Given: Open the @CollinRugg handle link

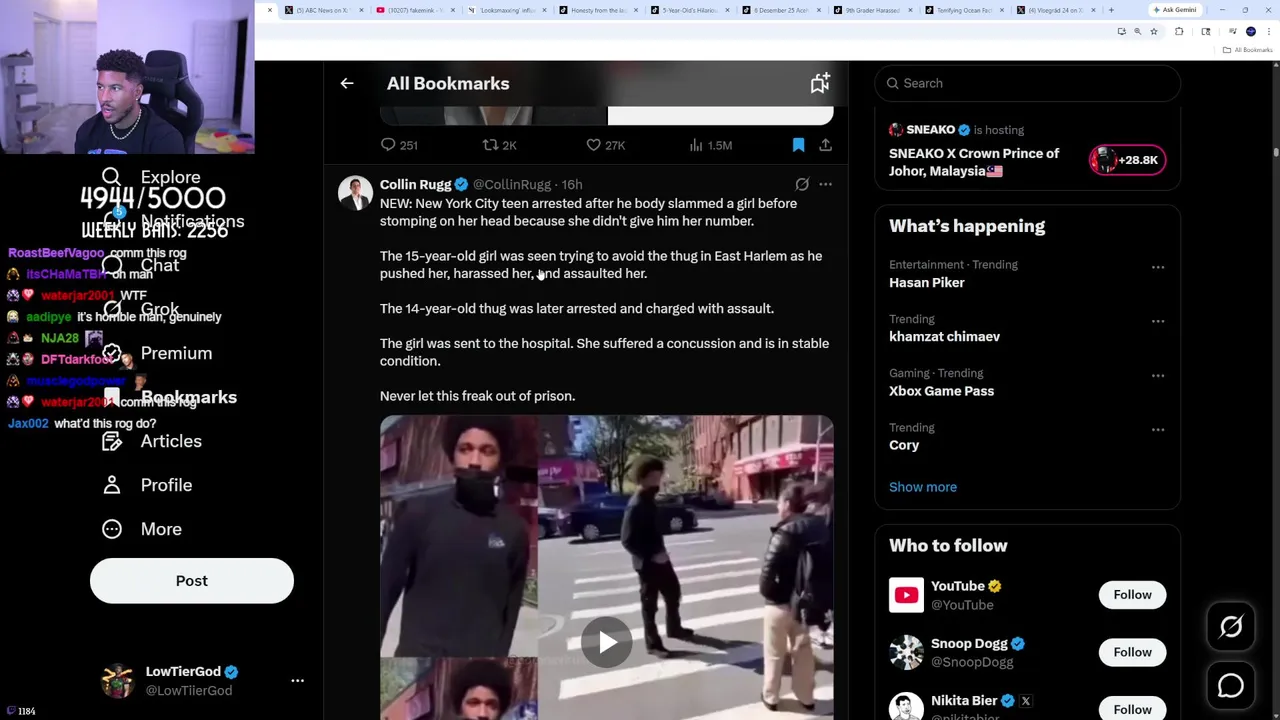Looking at the screenshot, I should [511, 184].
